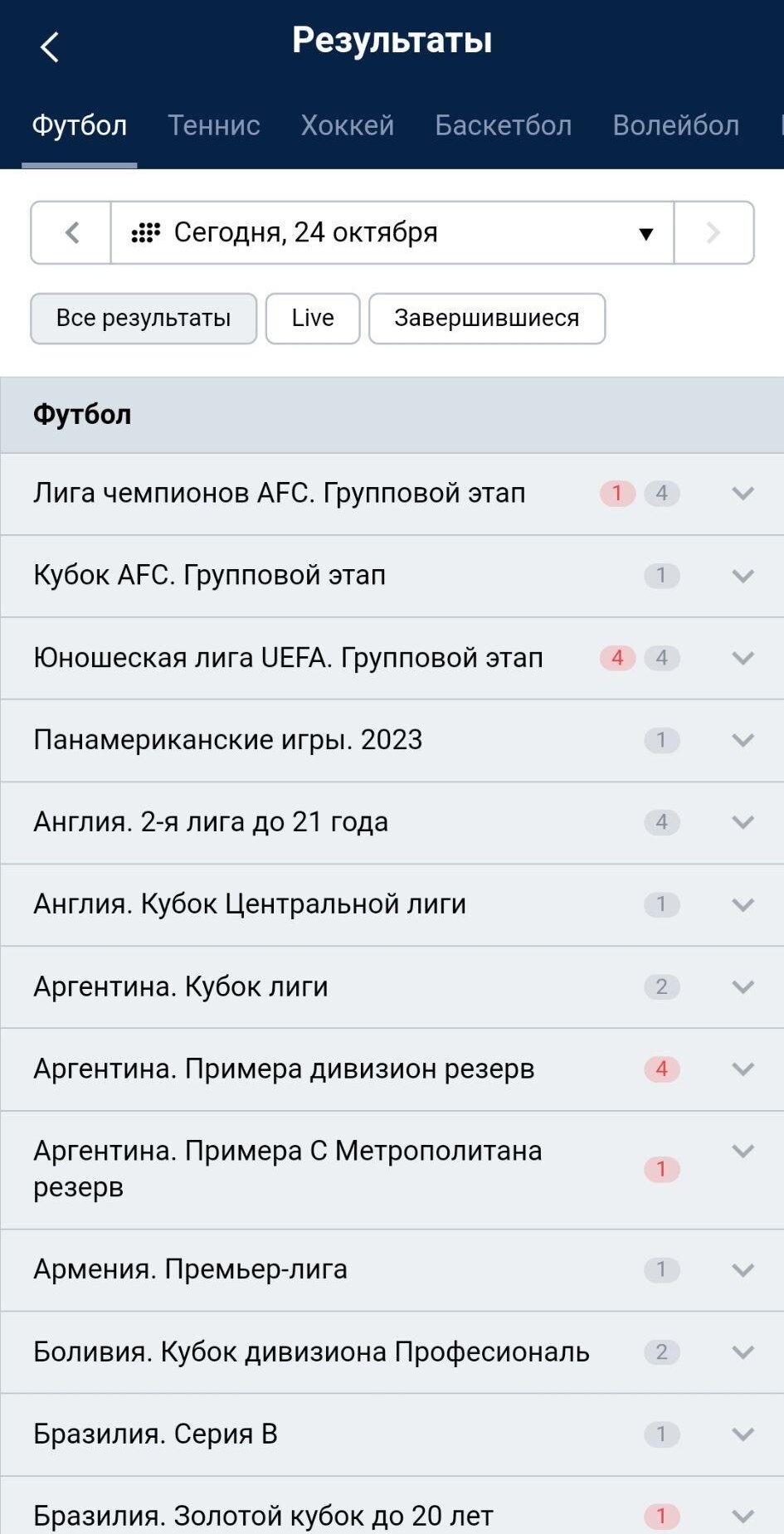The image size is (784, 1534).
Task: Click the calendar dots icon
Action: [x=146, y=233]
